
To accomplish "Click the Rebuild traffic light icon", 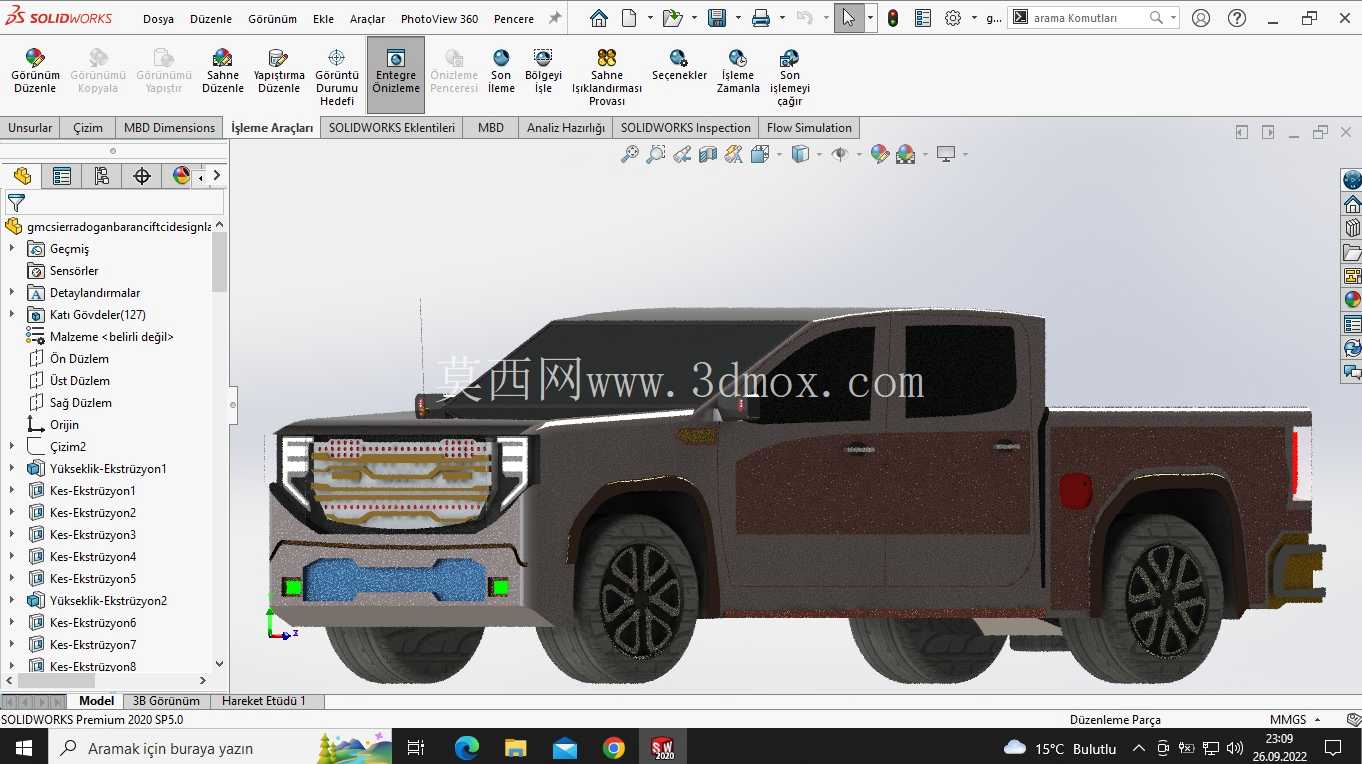I will pos(893,18).
